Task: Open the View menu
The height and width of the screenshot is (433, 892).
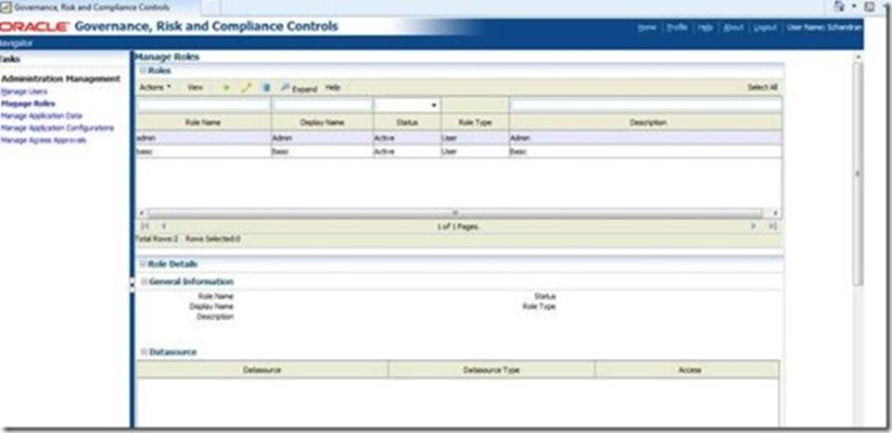Action: pyautogui.click(x=195, y=88)
